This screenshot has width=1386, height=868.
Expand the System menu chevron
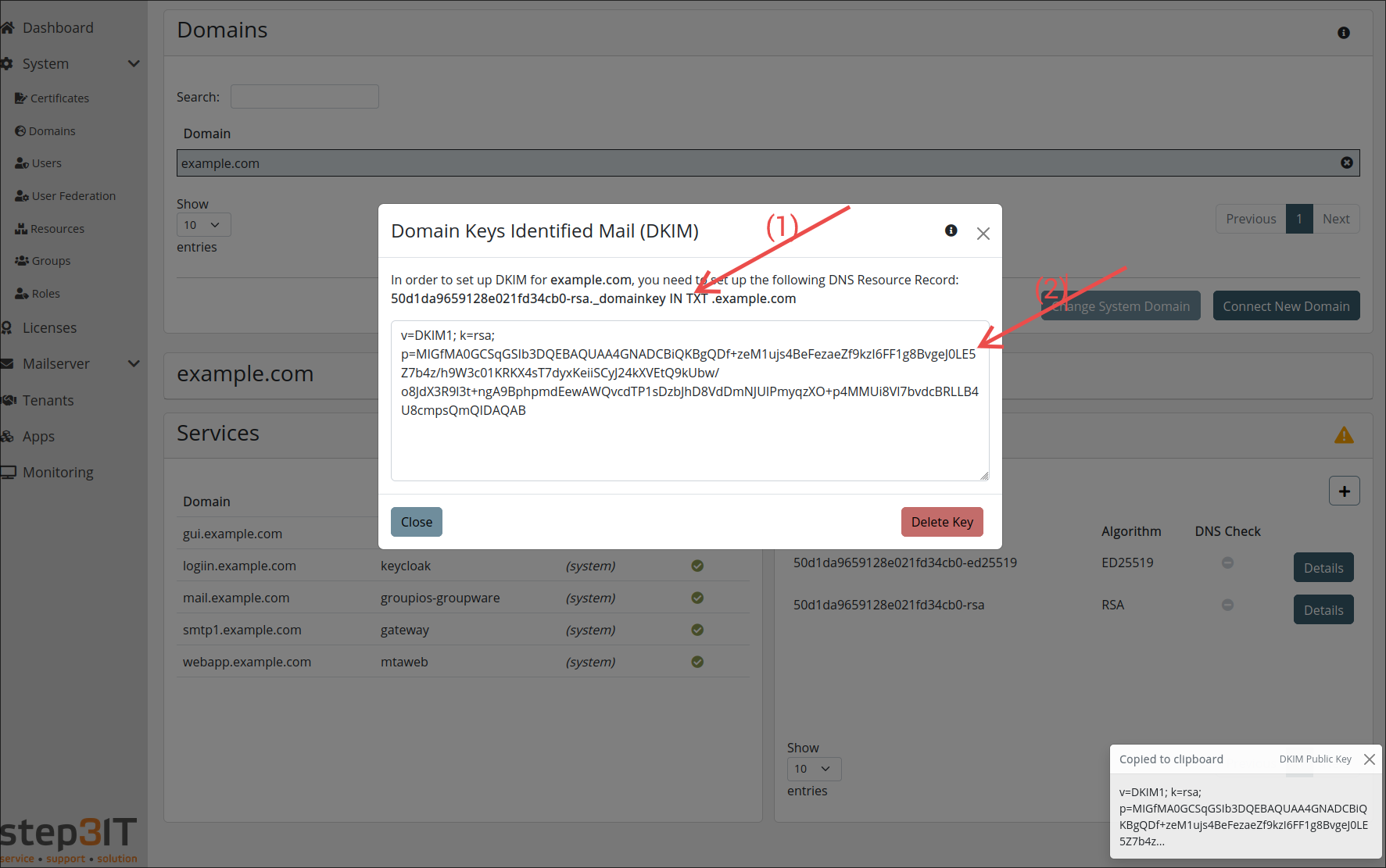tap(134, 64)
